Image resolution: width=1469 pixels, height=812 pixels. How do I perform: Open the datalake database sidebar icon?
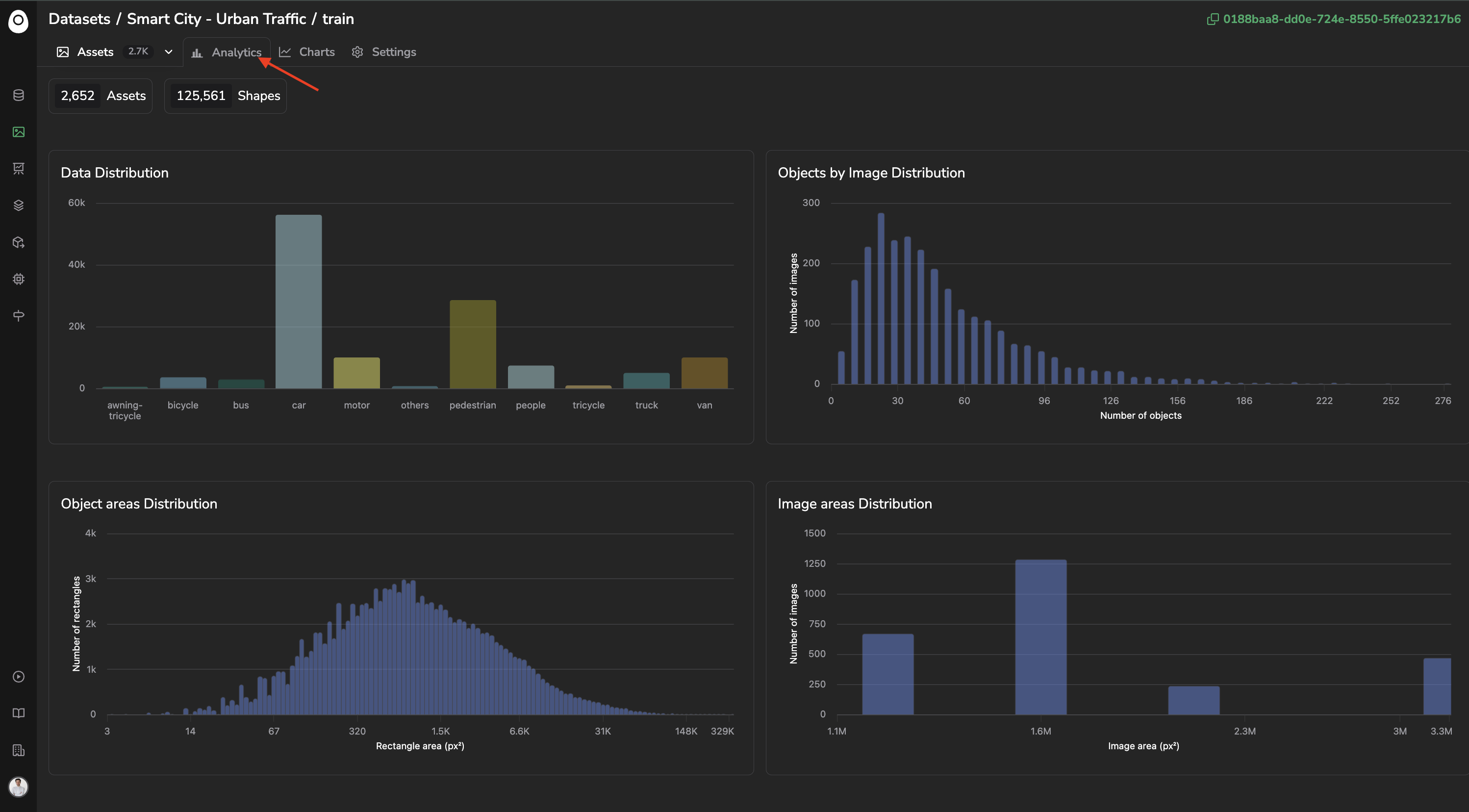18,95
